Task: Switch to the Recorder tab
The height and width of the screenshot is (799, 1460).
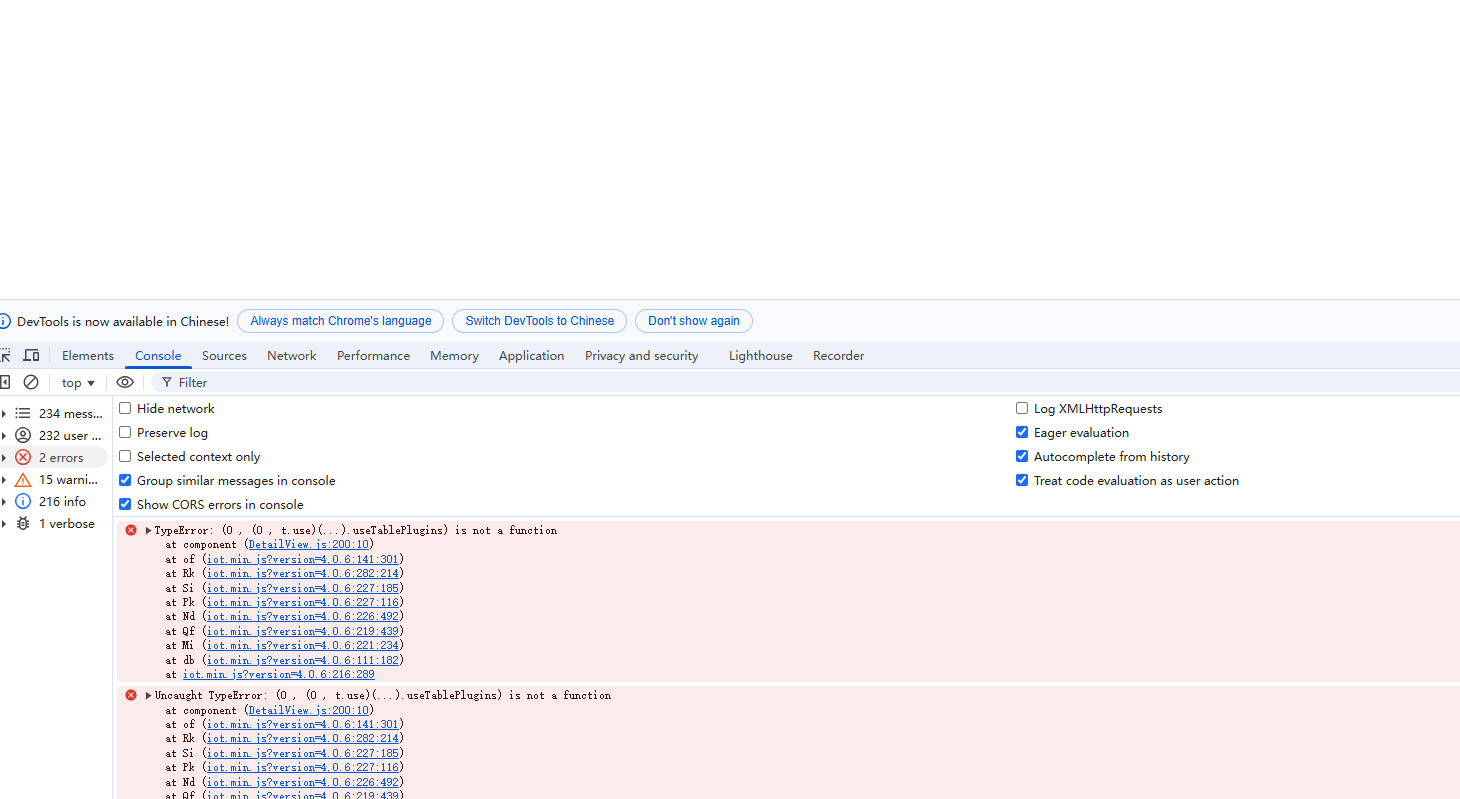Action: (838, 355)
